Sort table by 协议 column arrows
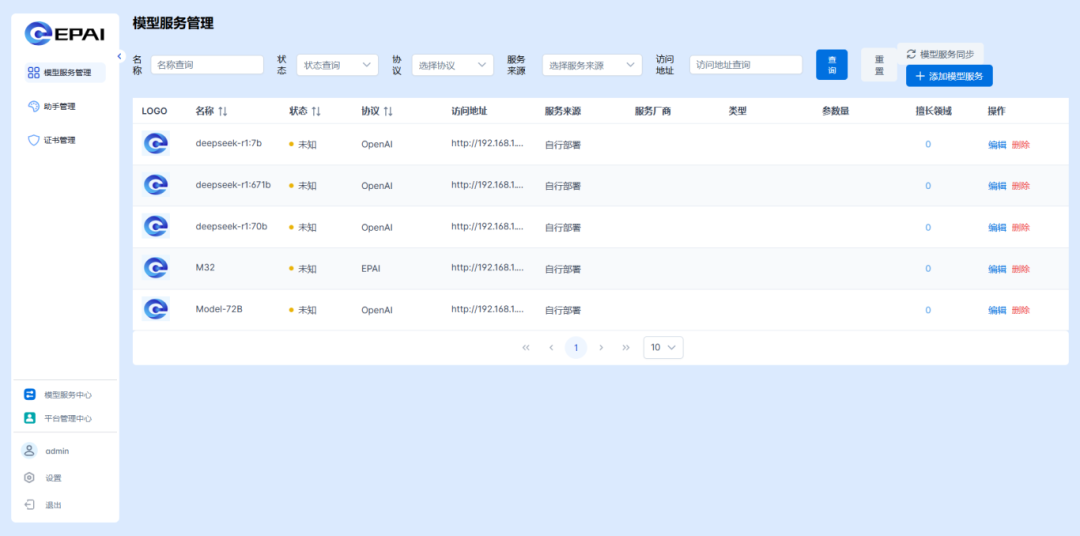 (x=388, y=111)
